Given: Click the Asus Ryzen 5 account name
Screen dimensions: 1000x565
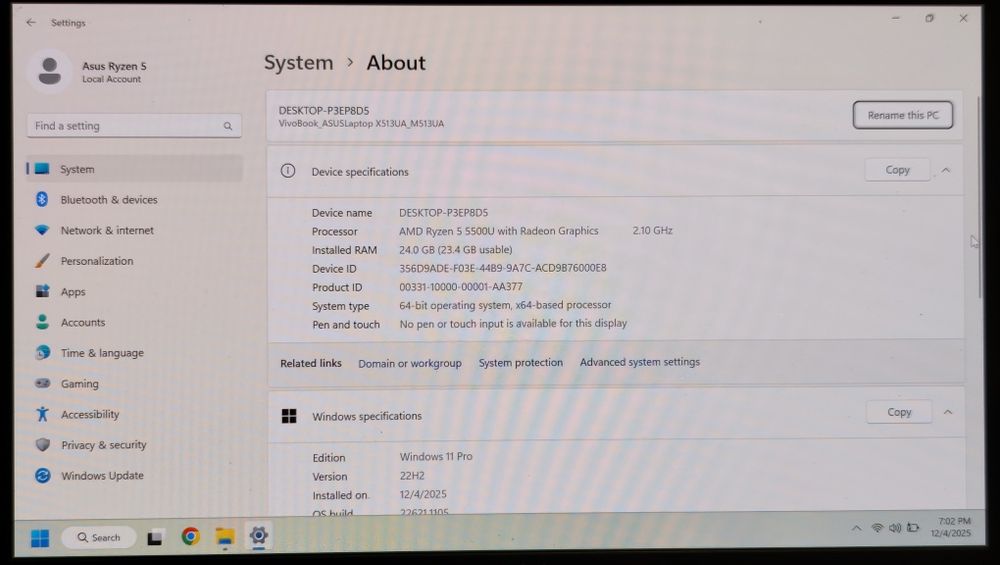Looking at the screenshot, I should click(x=114, y=66).
